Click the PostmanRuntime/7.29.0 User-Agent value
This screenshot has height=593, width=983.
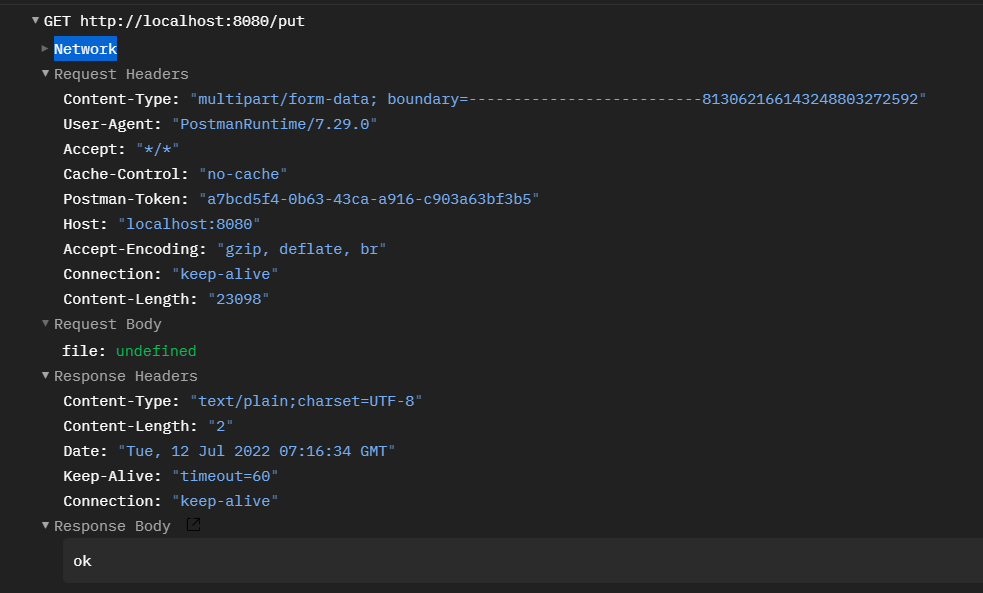(274, 124)
